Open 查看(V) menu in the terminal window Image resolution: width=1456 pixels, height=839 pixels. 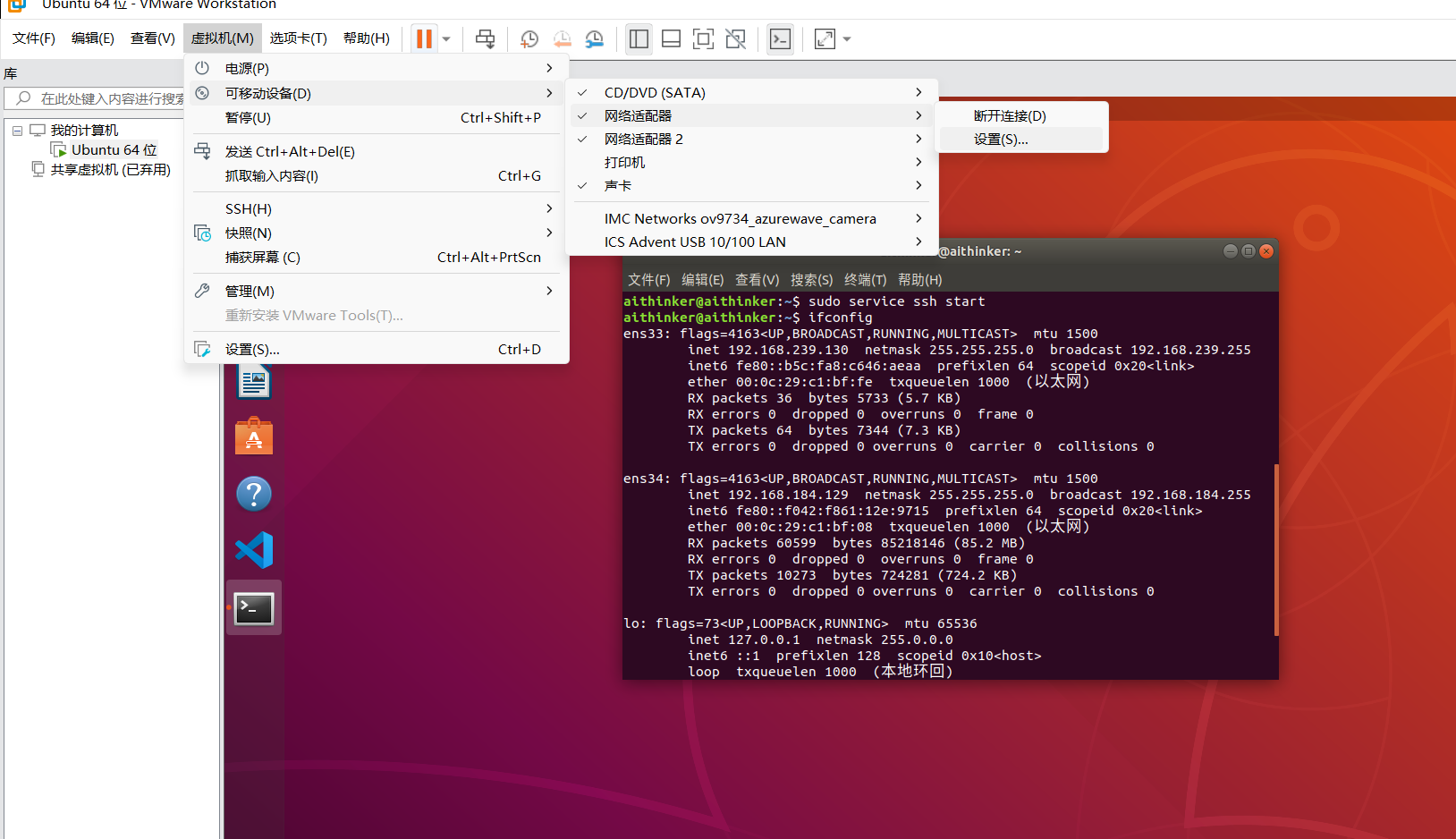pyautogui.click(x=758, y=279)
